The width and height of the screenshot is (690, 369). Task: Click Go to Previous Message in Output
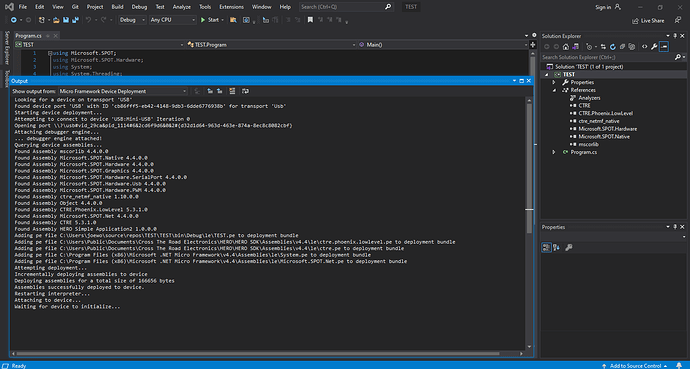(210, 91)
